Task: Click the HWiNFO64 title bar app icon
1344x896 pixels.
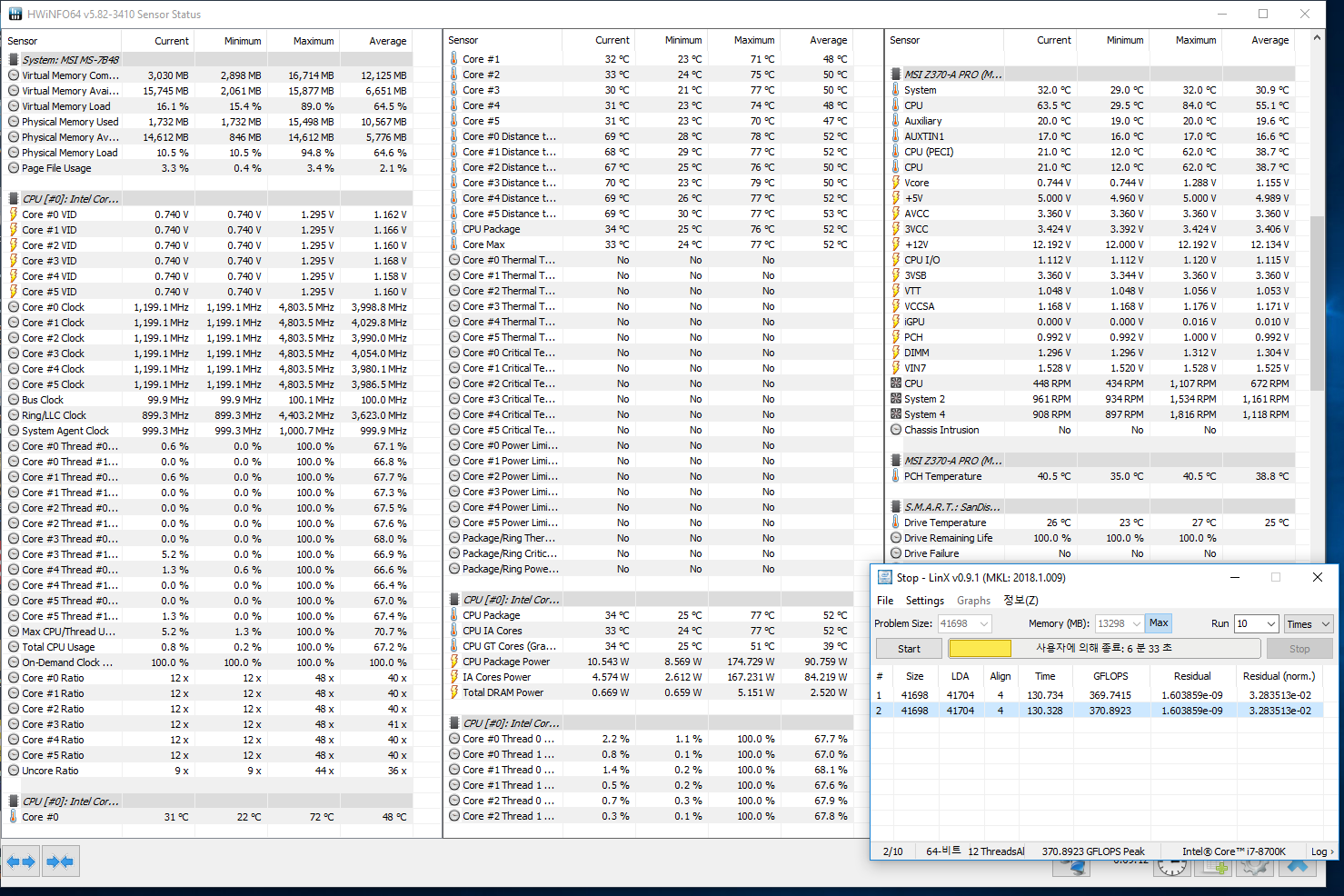Action: pos(15,14)
